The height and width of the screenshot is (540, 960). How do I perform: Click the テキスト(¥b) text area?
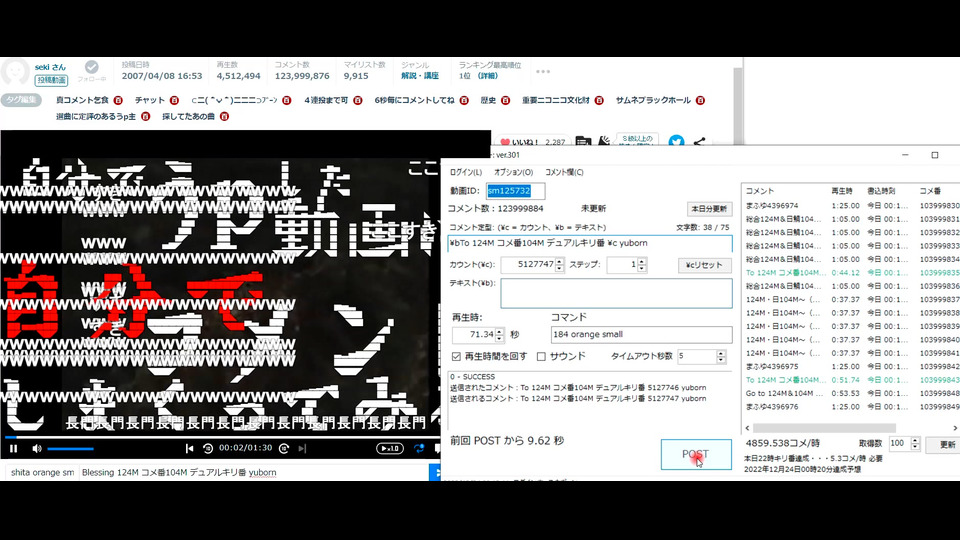(616, 293)
